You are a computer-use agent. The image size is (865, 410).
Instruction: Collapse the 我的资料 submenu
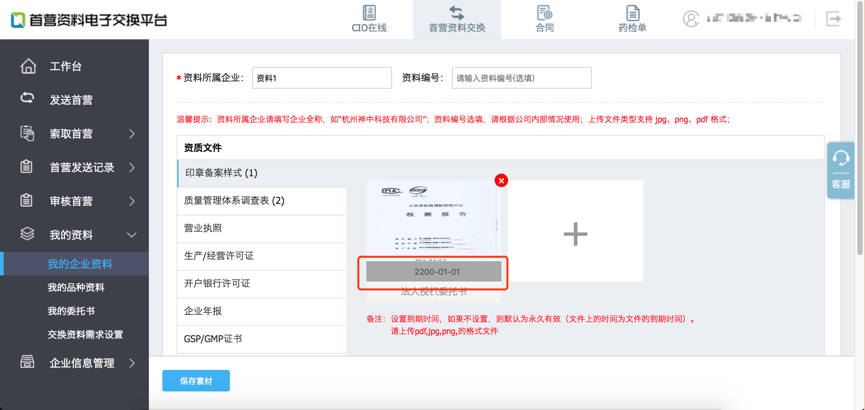point(131,235)
